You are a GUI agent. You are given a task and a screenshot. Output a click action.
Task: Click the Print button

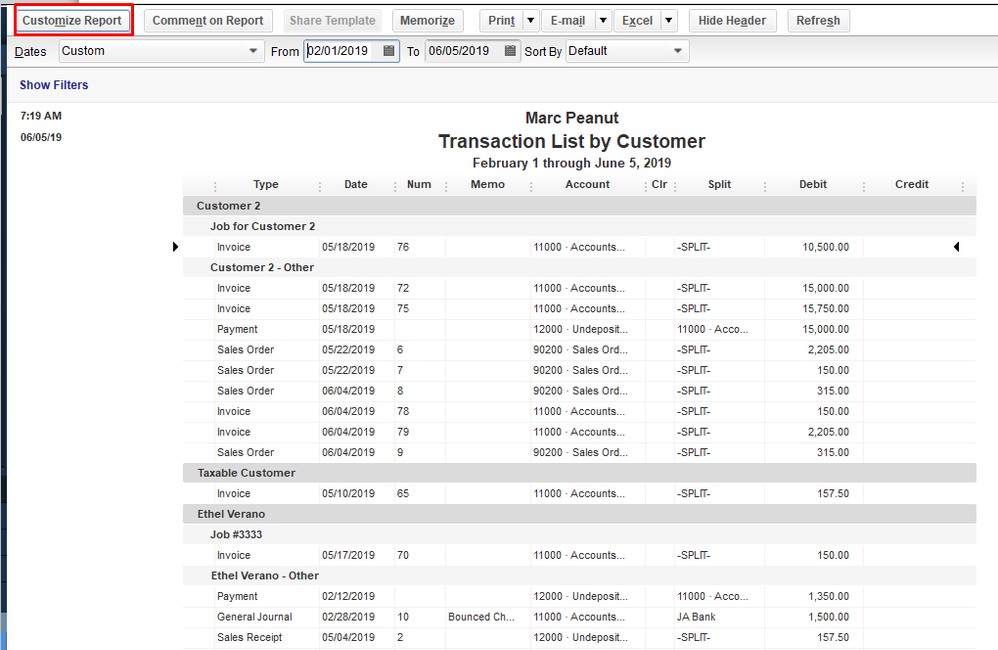pos(502,20)
